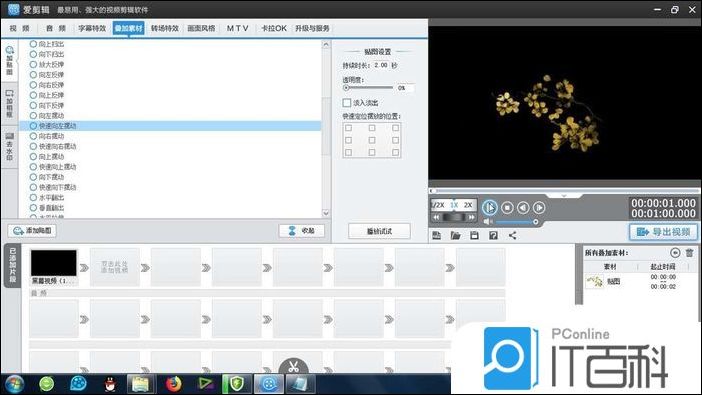Viewport: 702px width, 395px height.
Task: Switch to the 音频 tab
Action: pyautogui.click(x=56, y=28)
